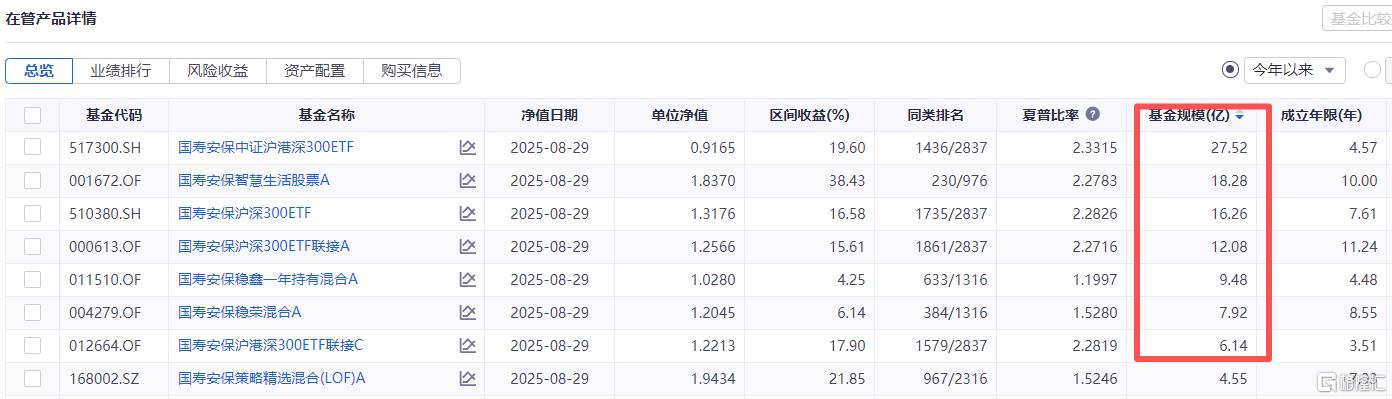Click the 成立年限(年) column header

(1321, 115)
